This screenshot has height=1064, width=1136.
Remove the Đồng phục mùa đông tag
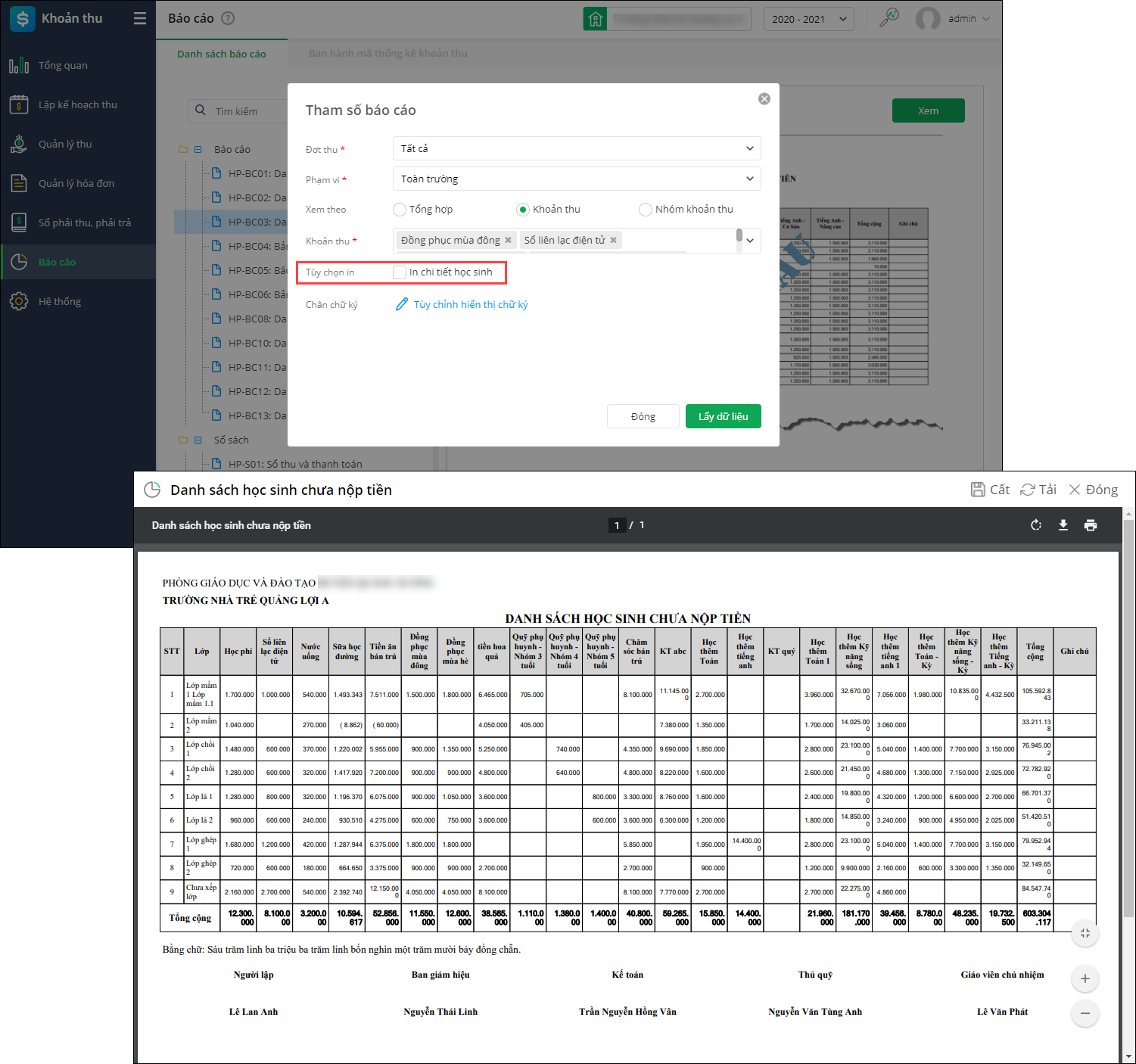coord(509,240)
